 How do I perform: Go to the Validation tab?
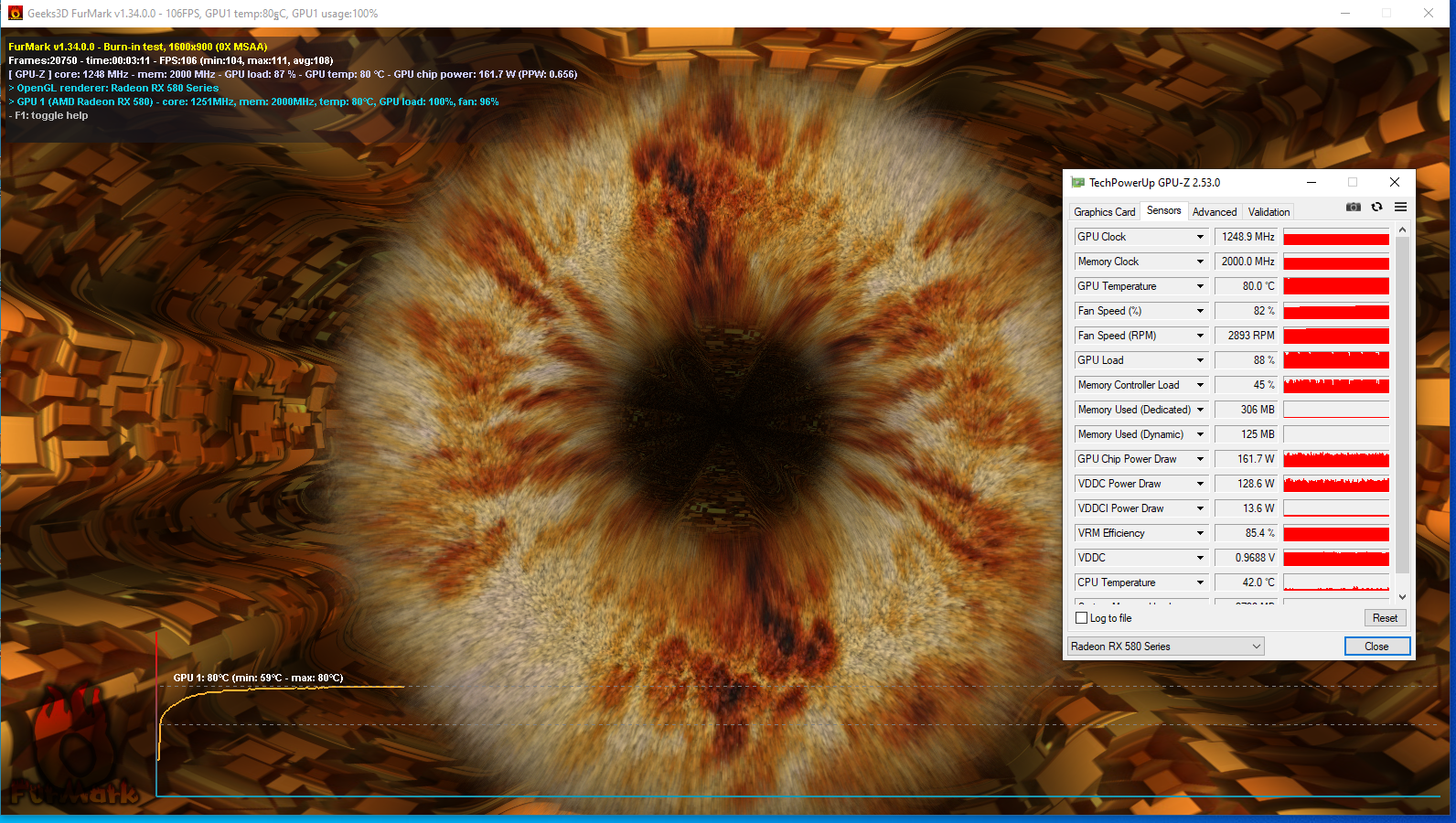click(x=1269, y=212)
